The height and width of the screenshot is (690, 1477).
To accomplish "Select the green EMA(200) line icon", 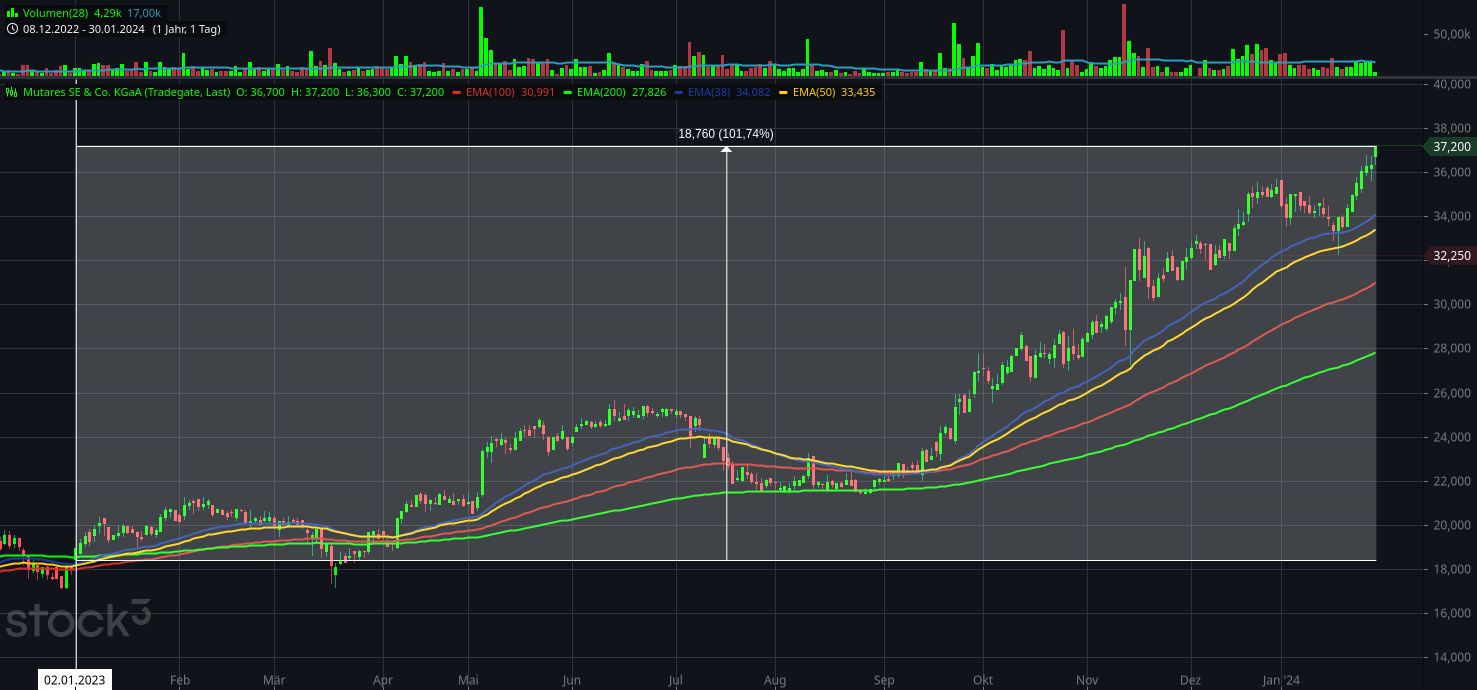I will coord(567,90).
